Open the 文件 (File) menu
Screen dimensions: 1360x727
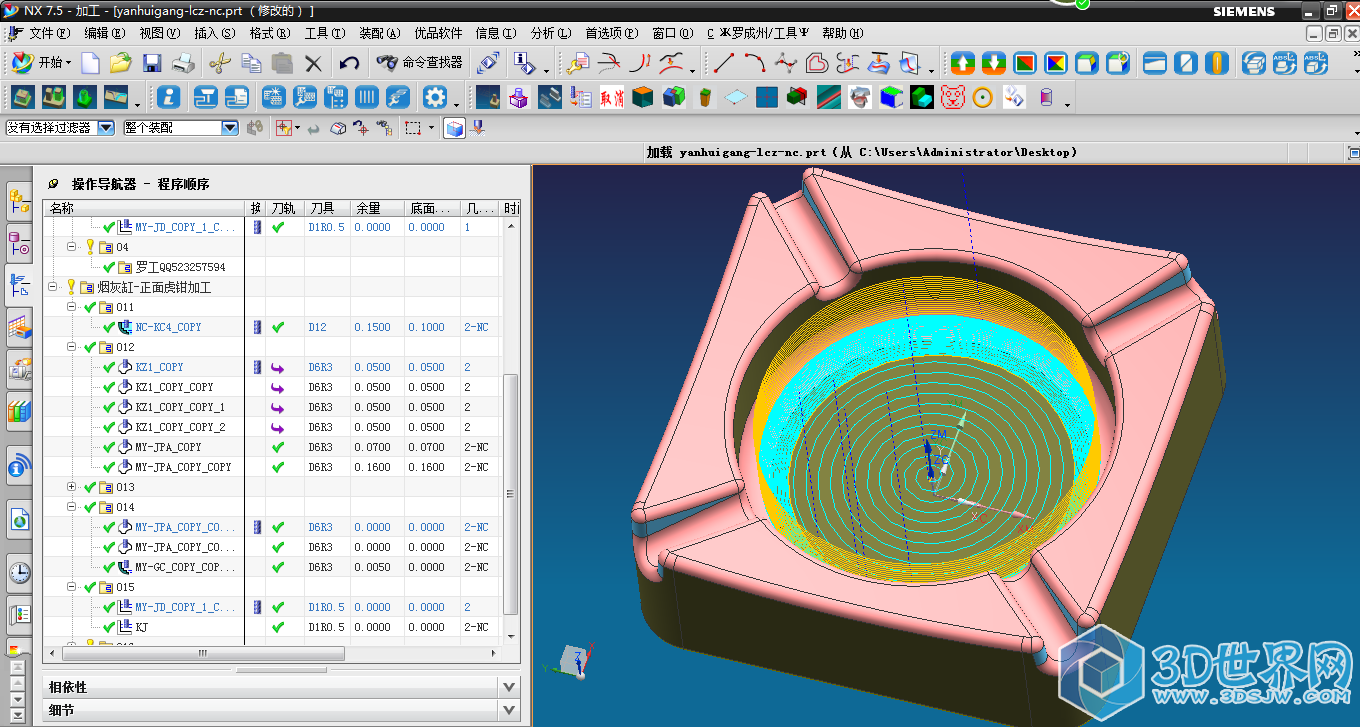[48, 33]
